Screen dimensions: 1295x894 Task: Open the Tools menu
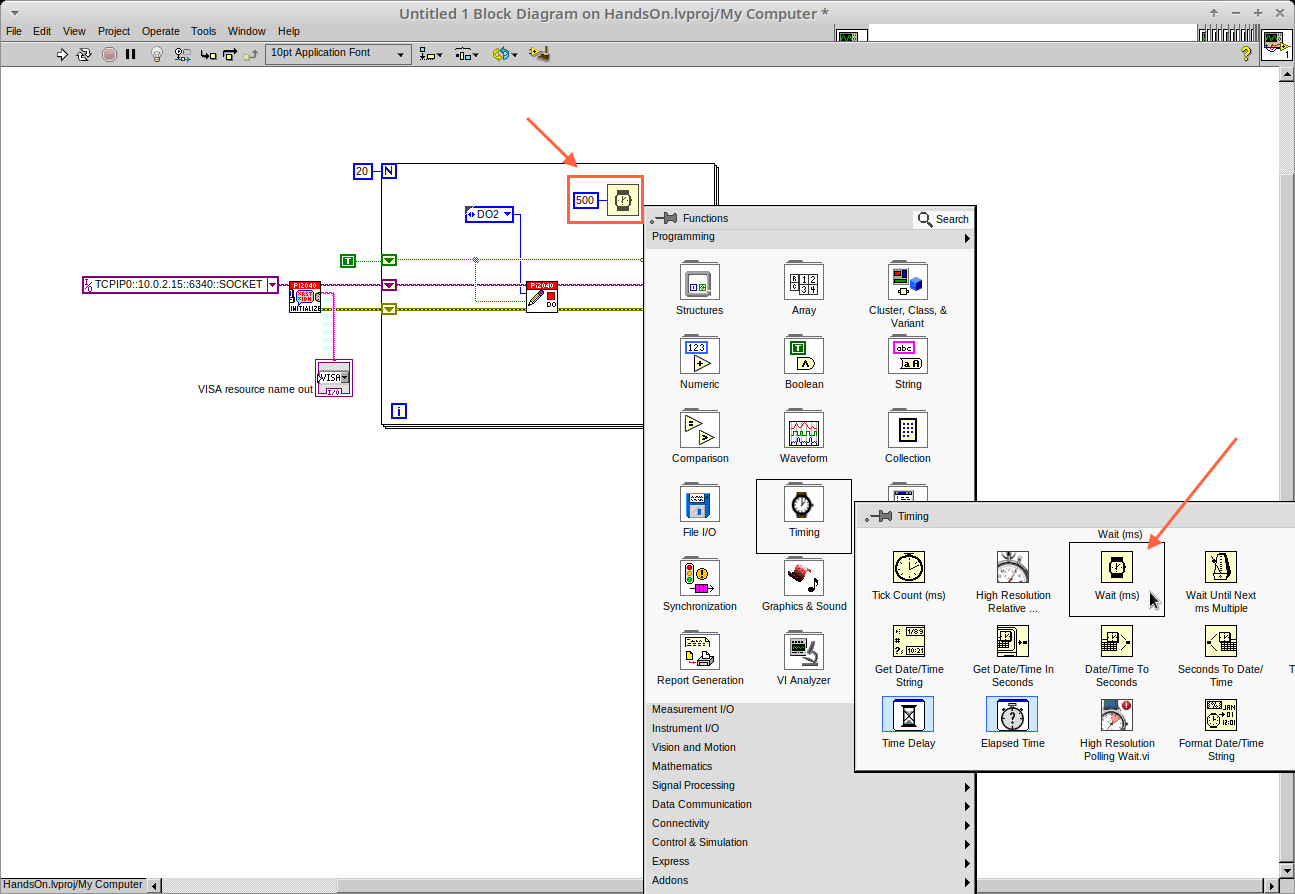click(204, 31)
